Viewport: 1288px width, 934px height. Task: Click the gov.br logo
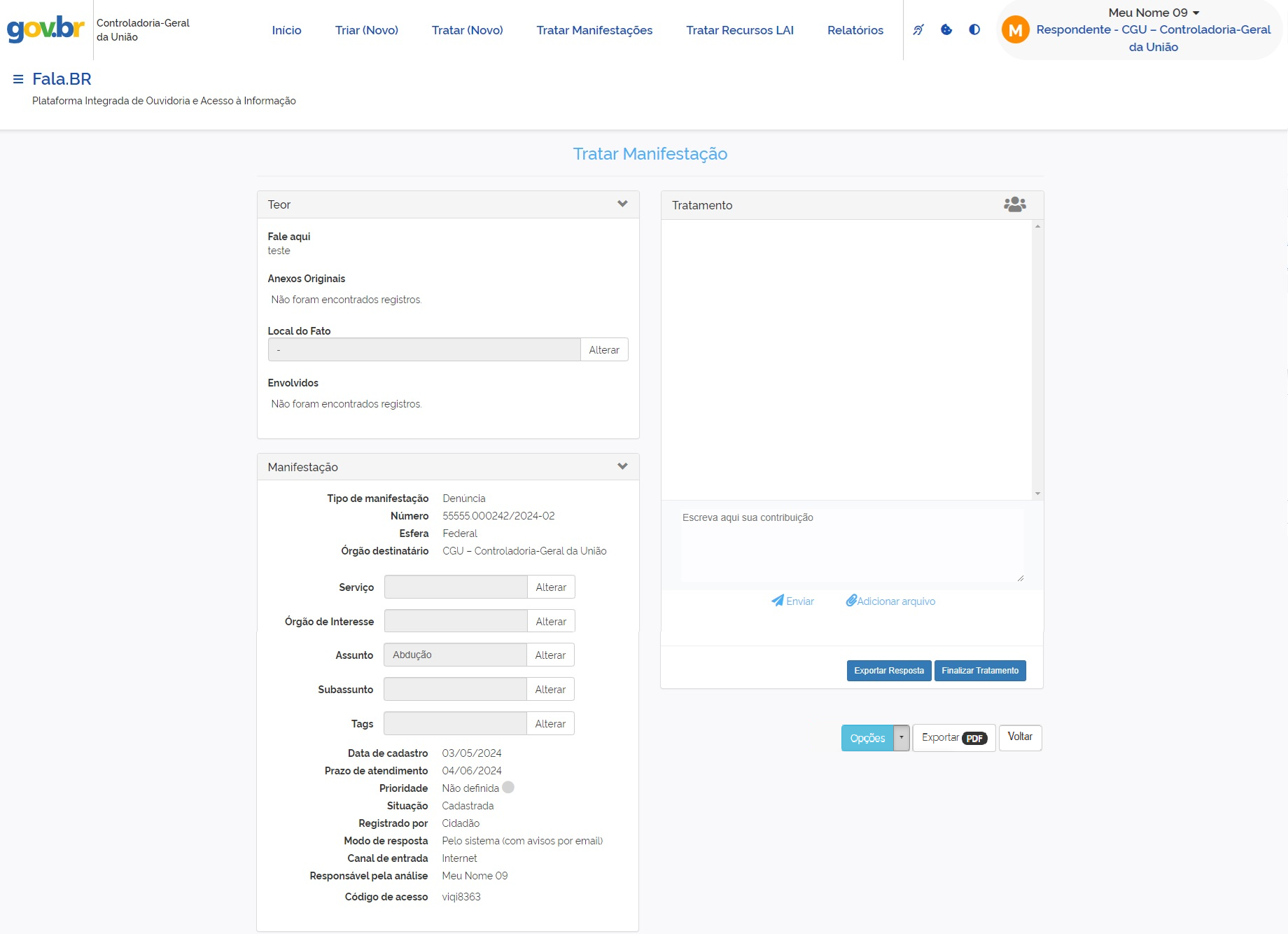tap(45, 29)
